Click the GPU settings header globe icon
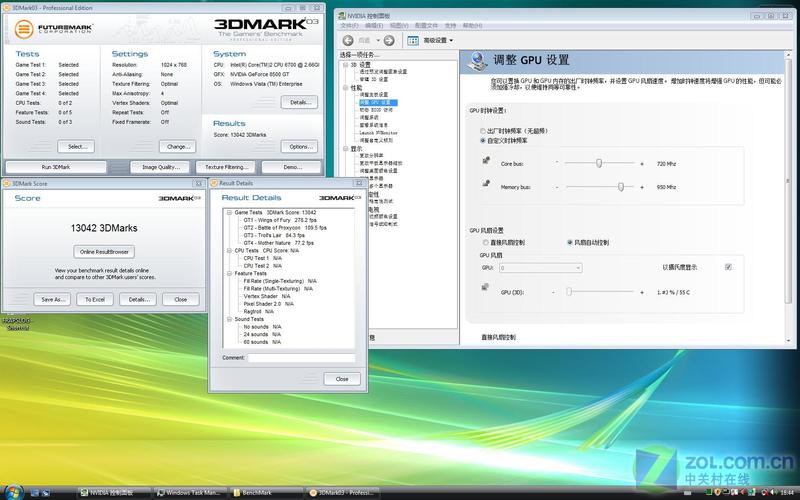This screenshot has width=800, height=500. [x=478, y=60]
